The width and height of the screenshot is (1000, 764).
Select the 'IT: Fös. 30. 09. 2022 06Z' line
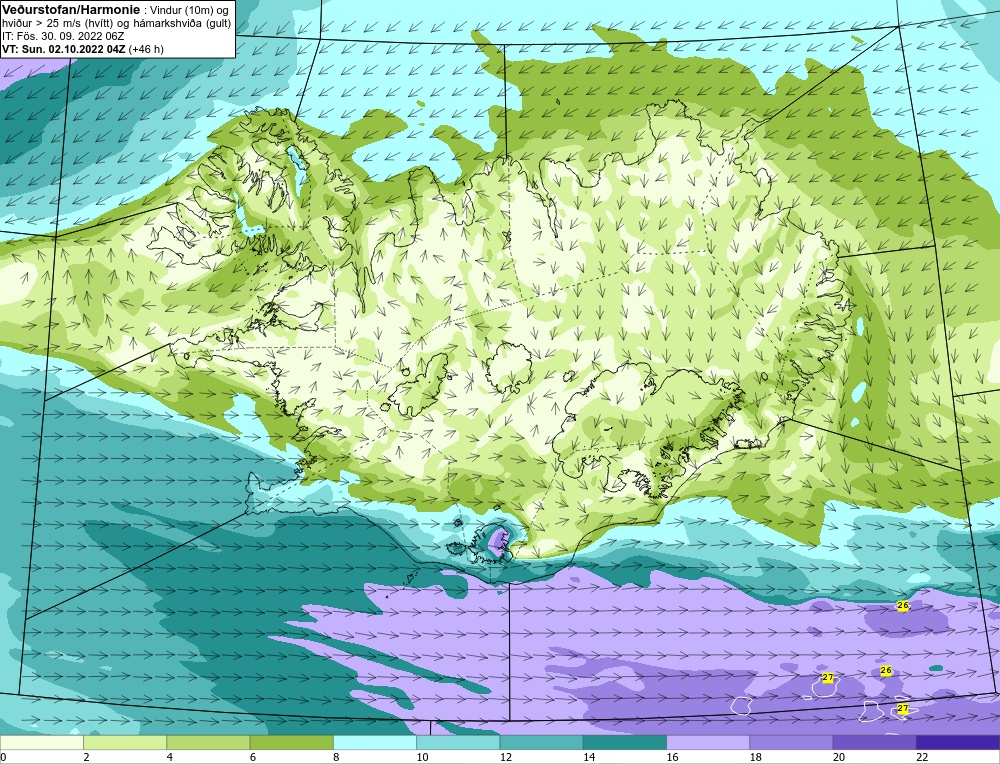click(x=63, y=36)
